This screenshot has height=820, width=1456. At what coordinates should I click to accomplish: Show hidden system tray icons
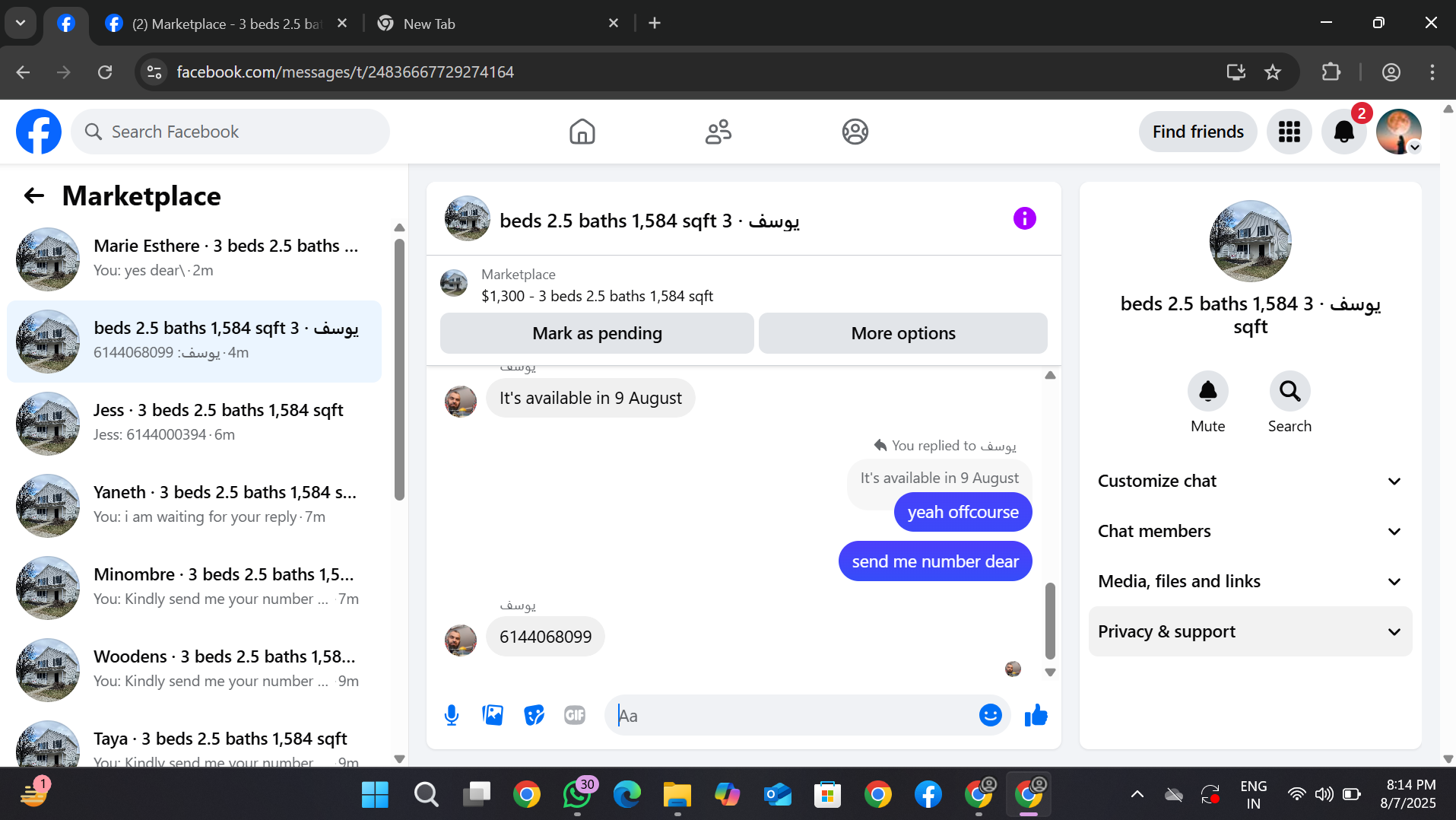point(1137,795)
